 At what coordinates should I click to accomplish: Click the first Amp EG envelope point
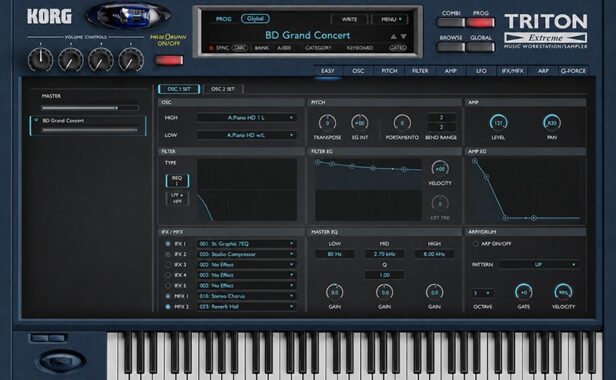pos(475,161)
